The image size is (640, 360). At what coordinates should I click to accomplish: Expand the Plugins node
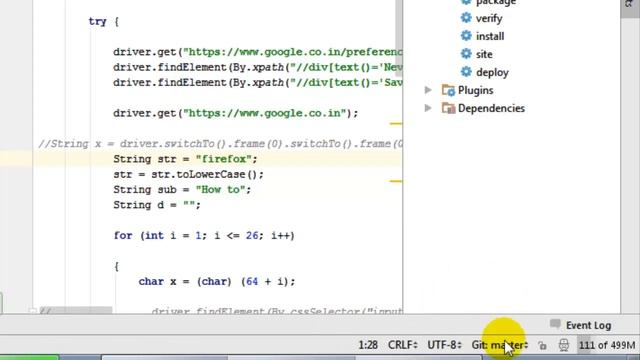coord(428,90)
